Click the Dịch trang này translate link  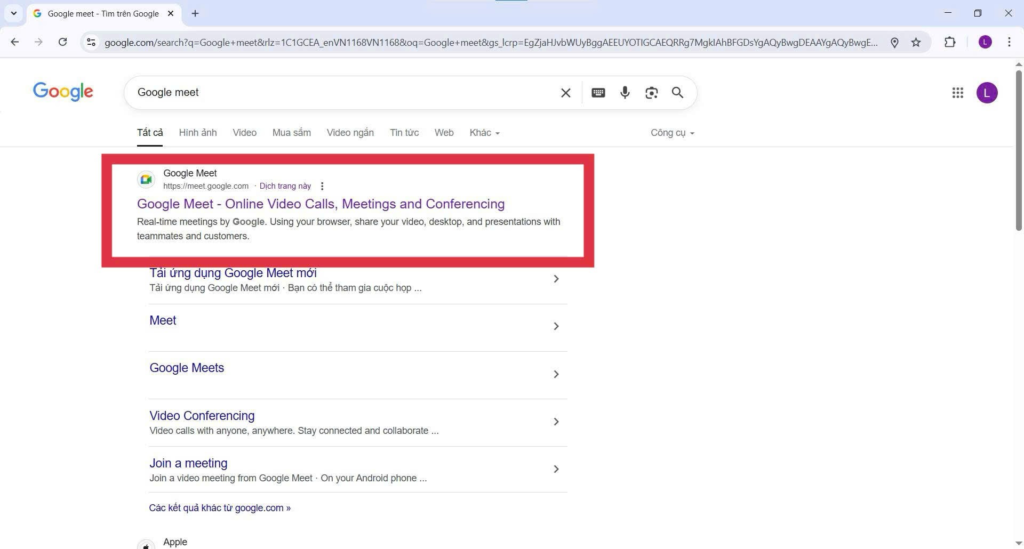(285, 186)
